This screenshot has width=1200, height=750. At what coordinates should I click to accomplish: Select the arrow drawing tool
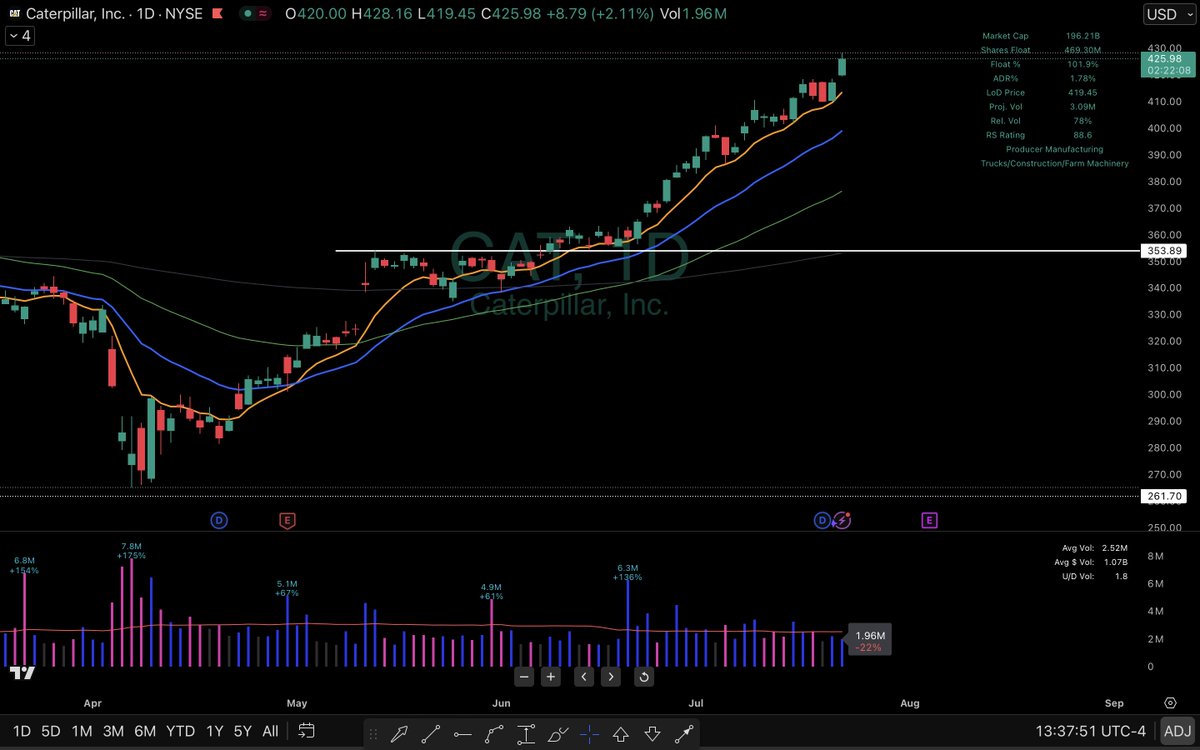click(400, 733)
